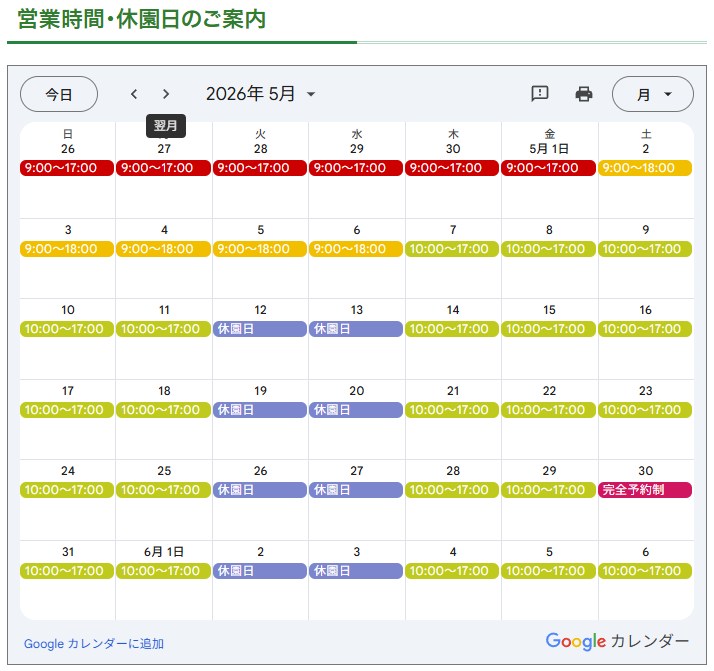The image size is (714, 671).
Task: Open the 休園日 event on May 27
Action: tap(356, 490)
